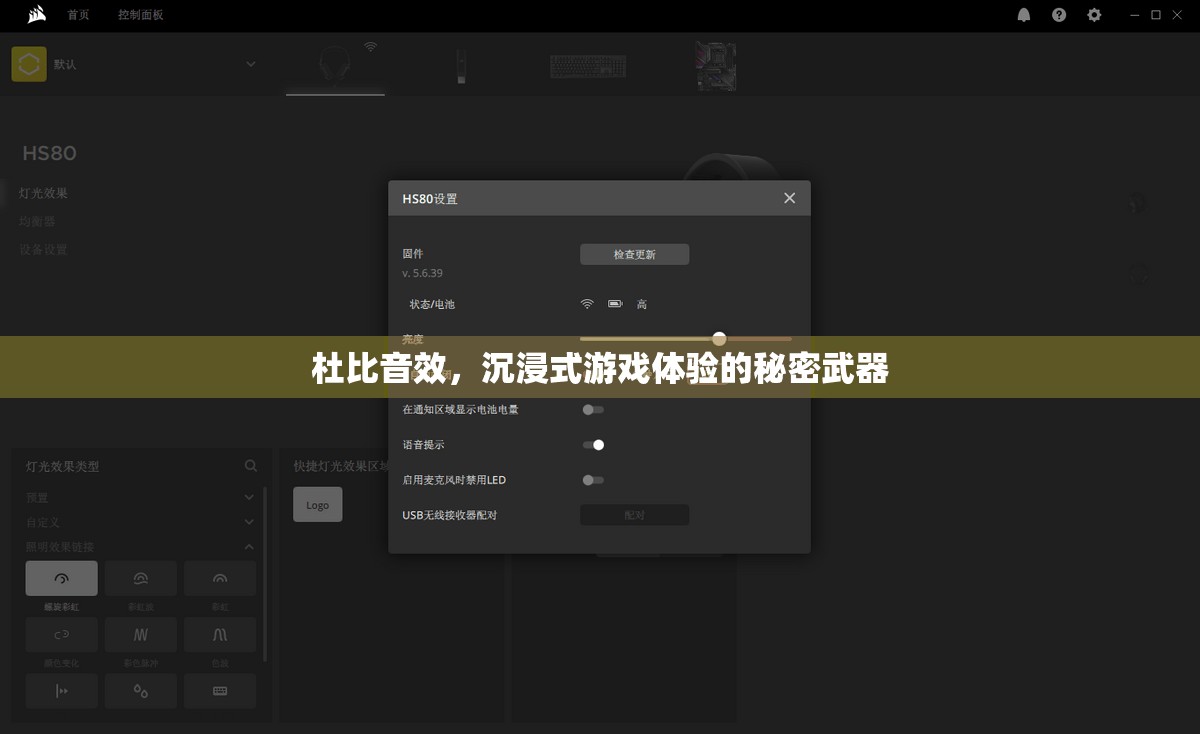Select the 螺旋彩虹 effect tile
The image size is (1200, 734).
pos(61,578)
